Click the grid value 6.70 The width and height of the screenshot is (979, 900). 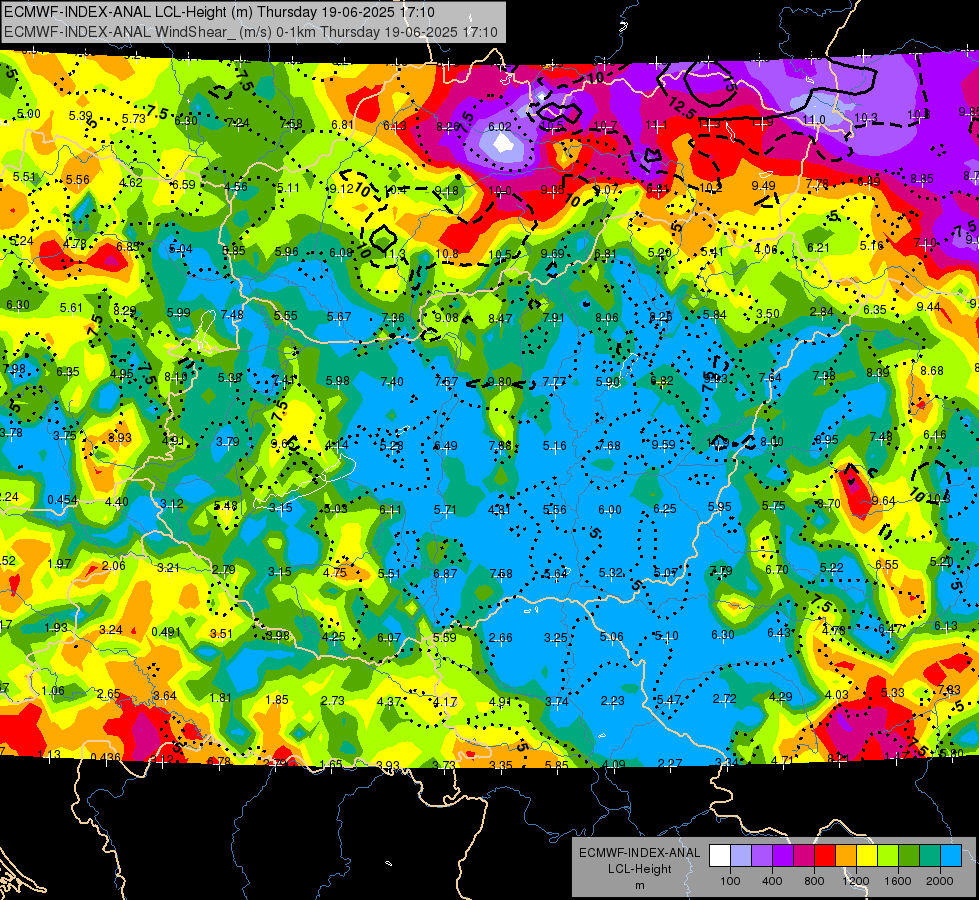pyautogui.click(x=777, y=570)
